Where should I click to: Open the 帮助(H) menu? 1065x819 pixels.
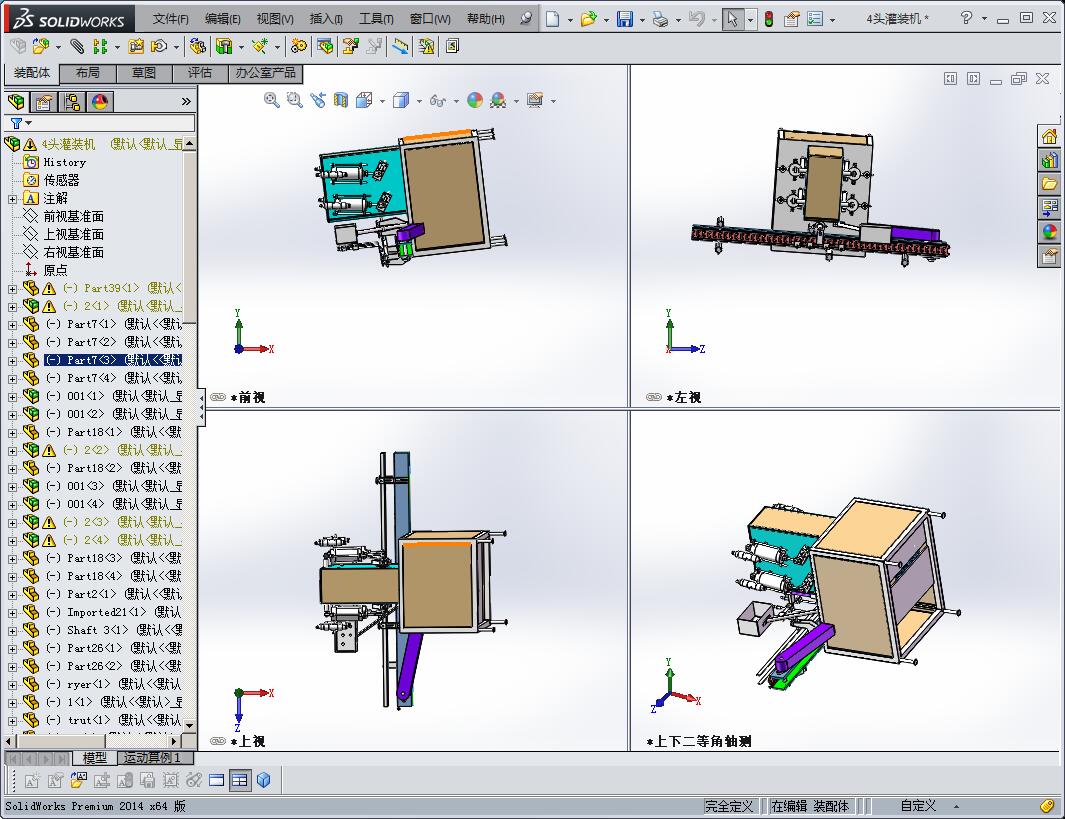click(486, 19)
